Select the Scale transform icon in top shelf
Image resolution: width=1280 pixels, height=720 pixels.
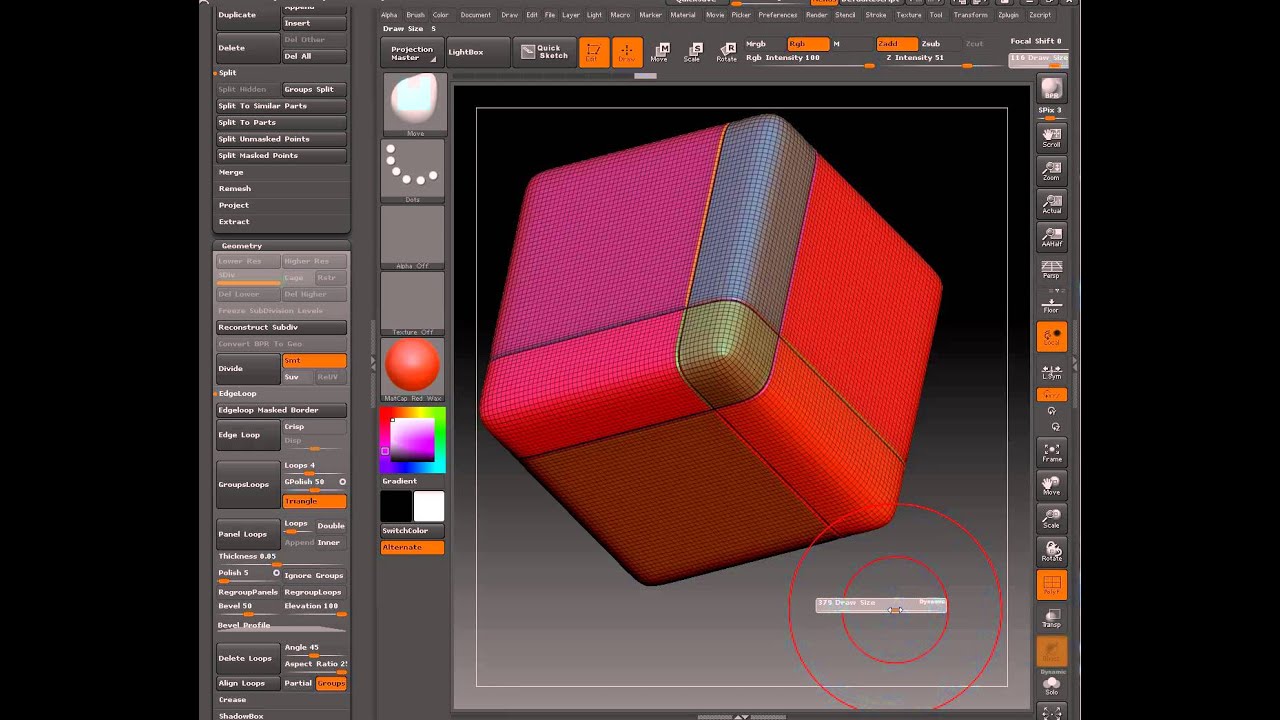click(x=693, y=52)
